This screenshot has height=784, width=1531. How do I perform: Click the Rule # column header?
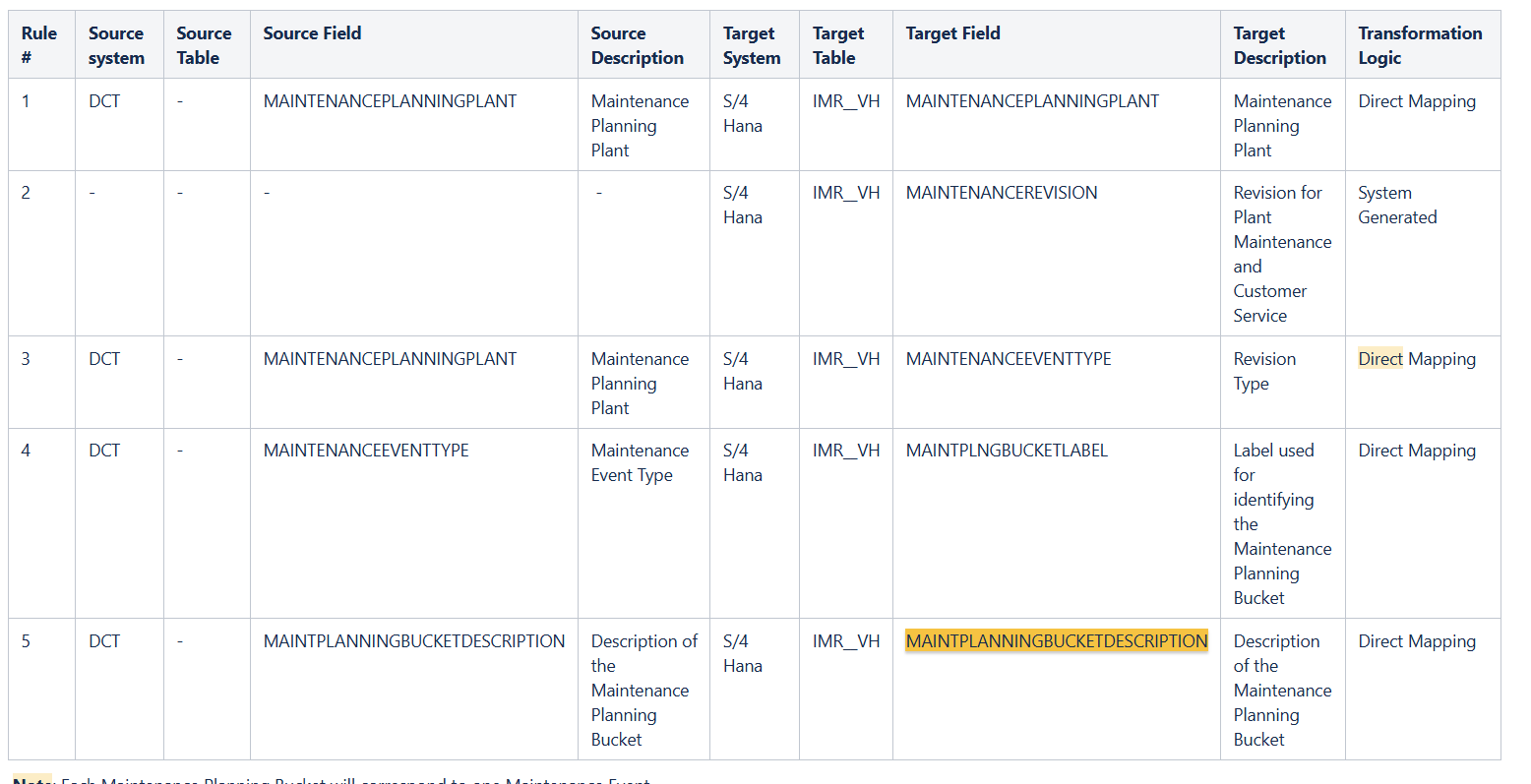pyautogui.click(x=39, y=45)
